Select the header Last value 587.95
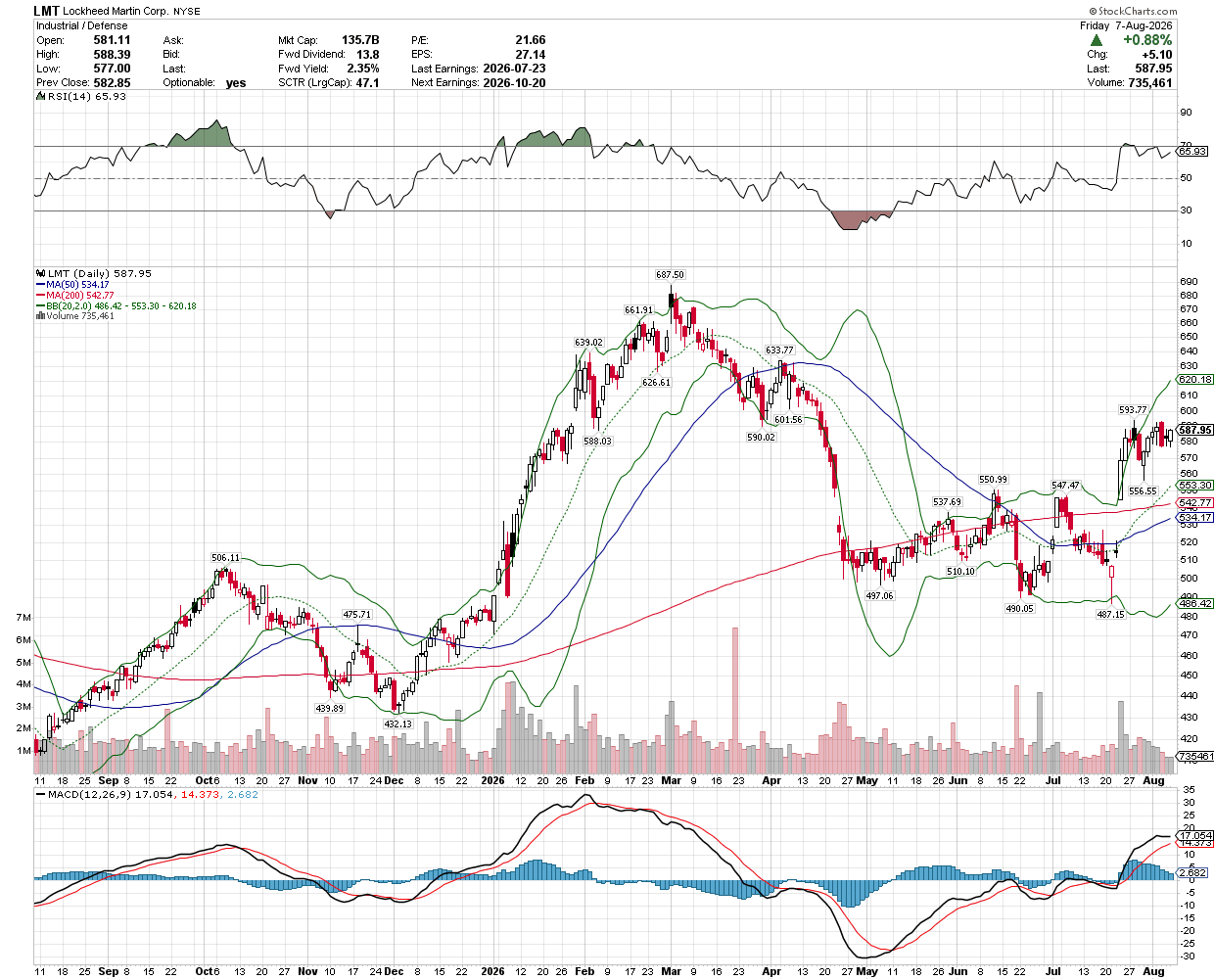Screen dimensions: 1214x980 point(1153,69)
